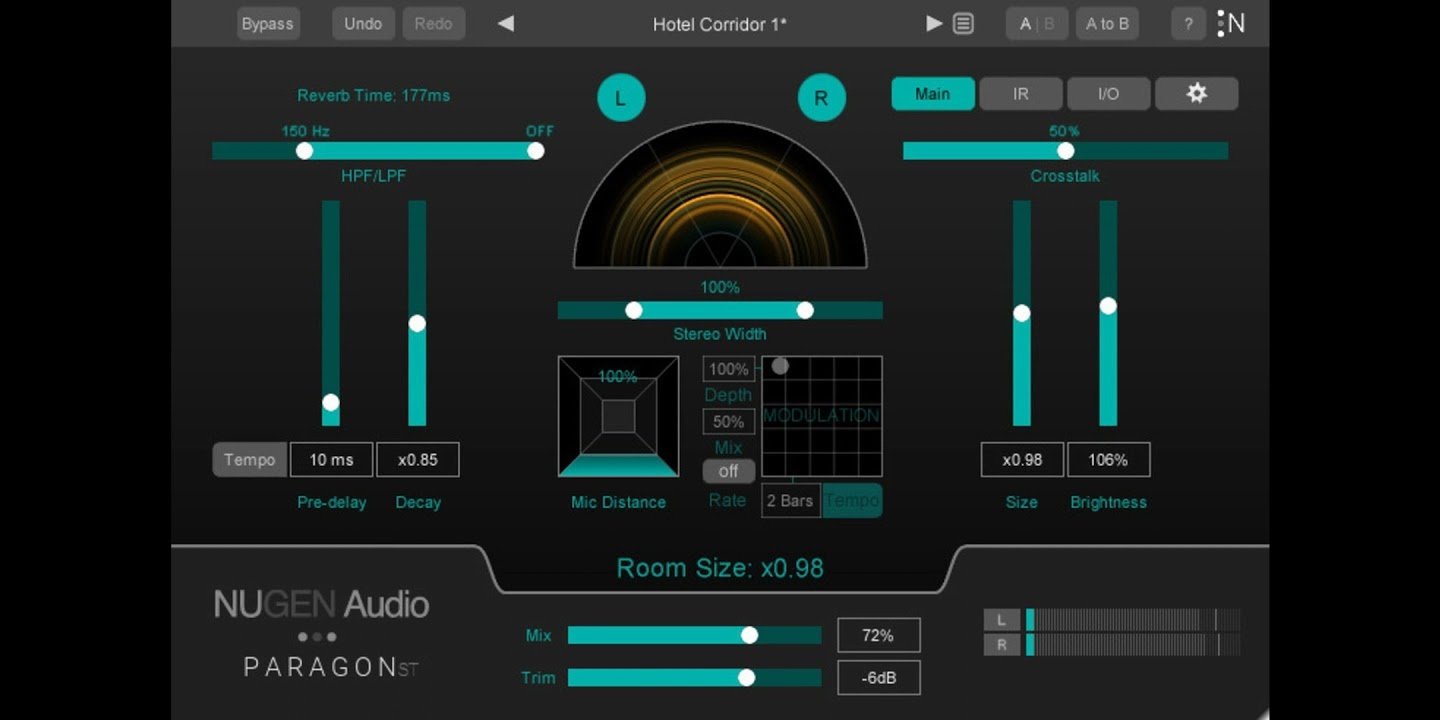Open the settings gear tab

click(1196, 94)
